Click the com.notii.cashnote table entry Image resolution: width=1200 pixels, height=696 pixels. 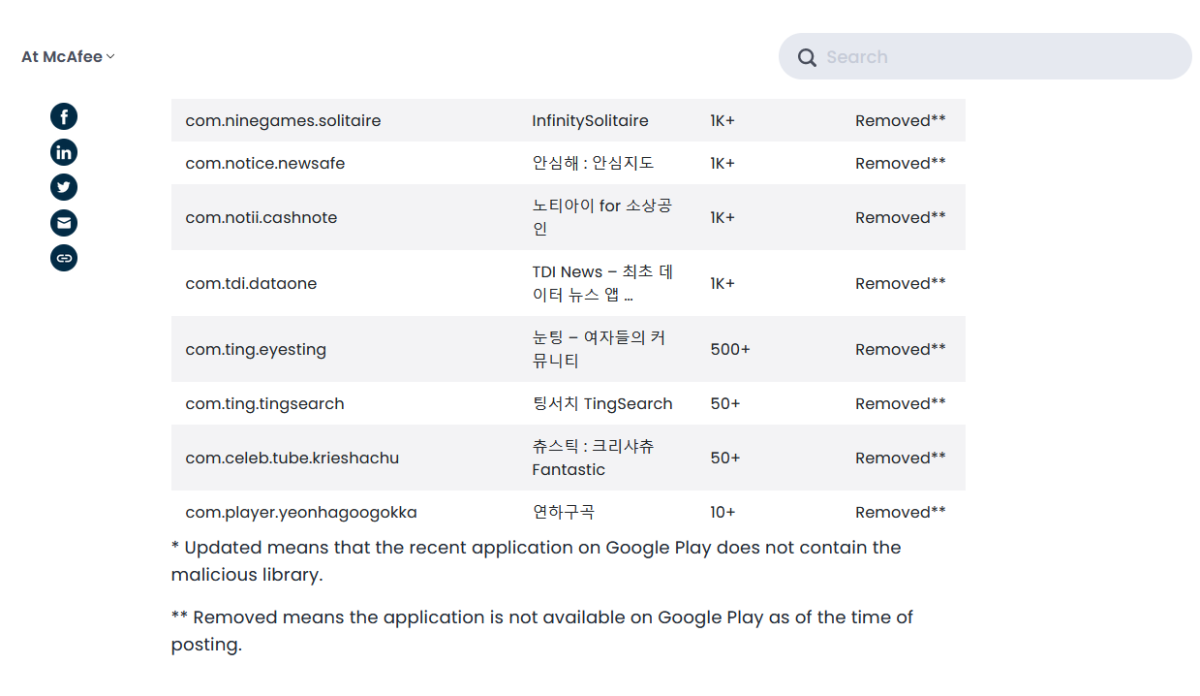click(261, 217)
